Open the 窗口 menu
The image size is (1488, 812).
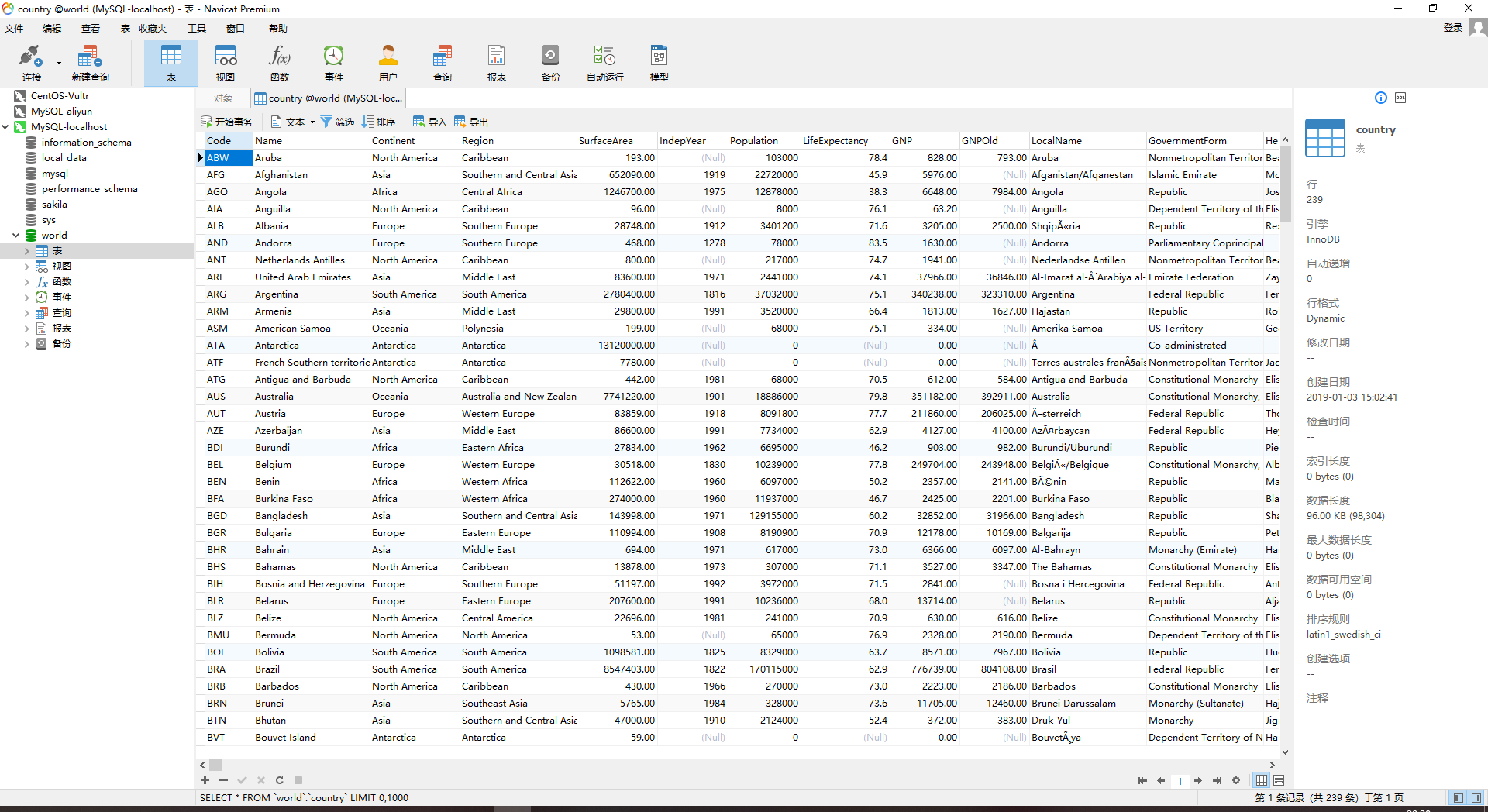(236, 29)
